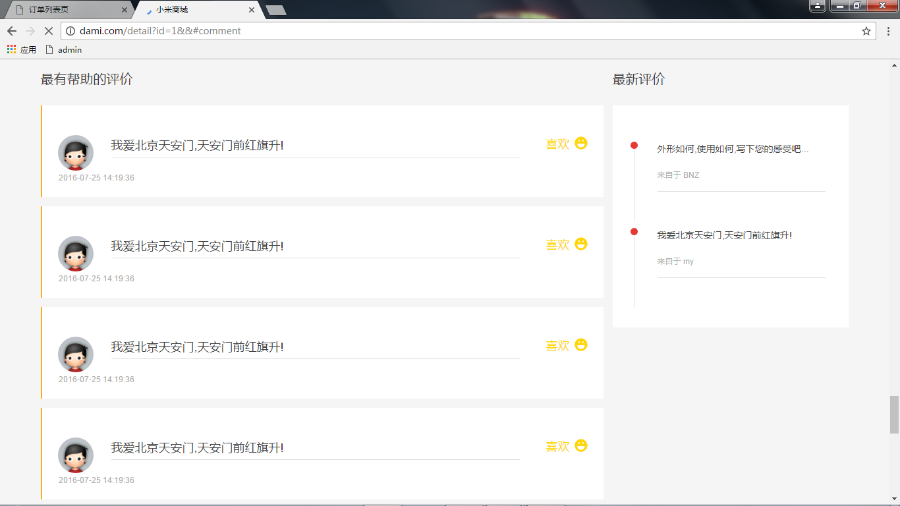Open the Chrome three-dot menu
The width and height of the screenshot is (900, 506).
click(x=889, y=31)
